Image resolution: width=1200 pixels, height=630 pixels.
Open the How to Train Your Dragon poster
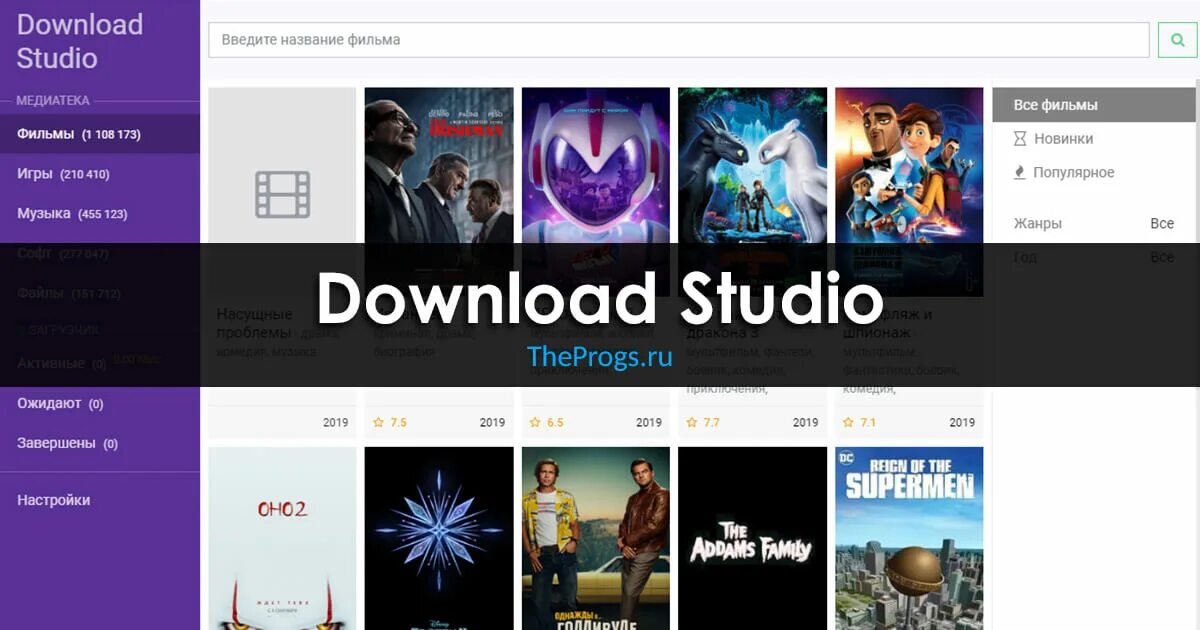coord(752,192)
